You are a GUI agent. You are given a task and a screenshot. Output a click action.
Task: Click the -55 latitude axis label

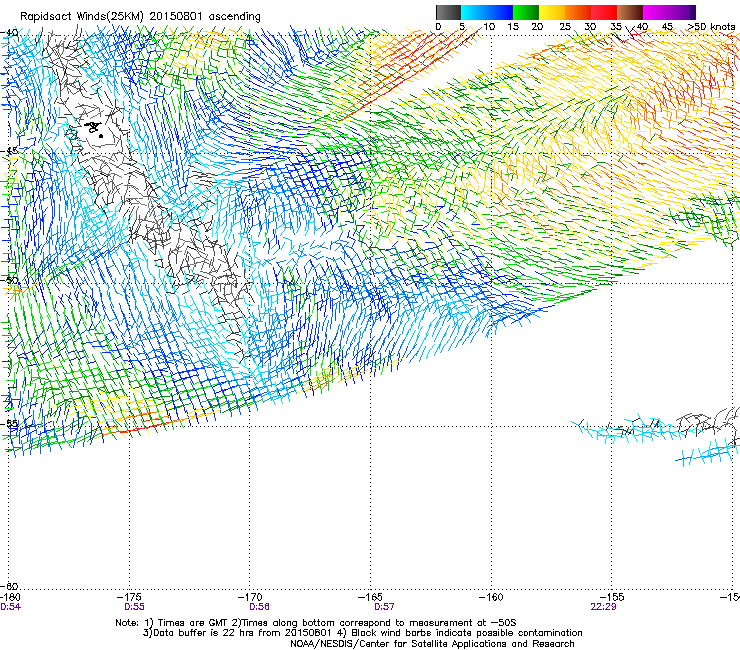pyautogui.click(x=10, y=423)
